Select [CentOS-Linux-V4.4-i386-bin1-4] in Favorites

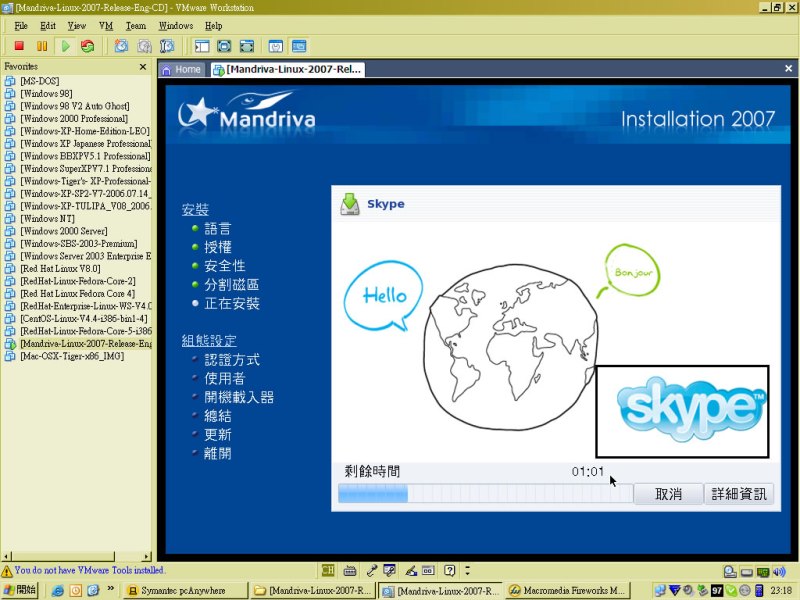[84, 319]
